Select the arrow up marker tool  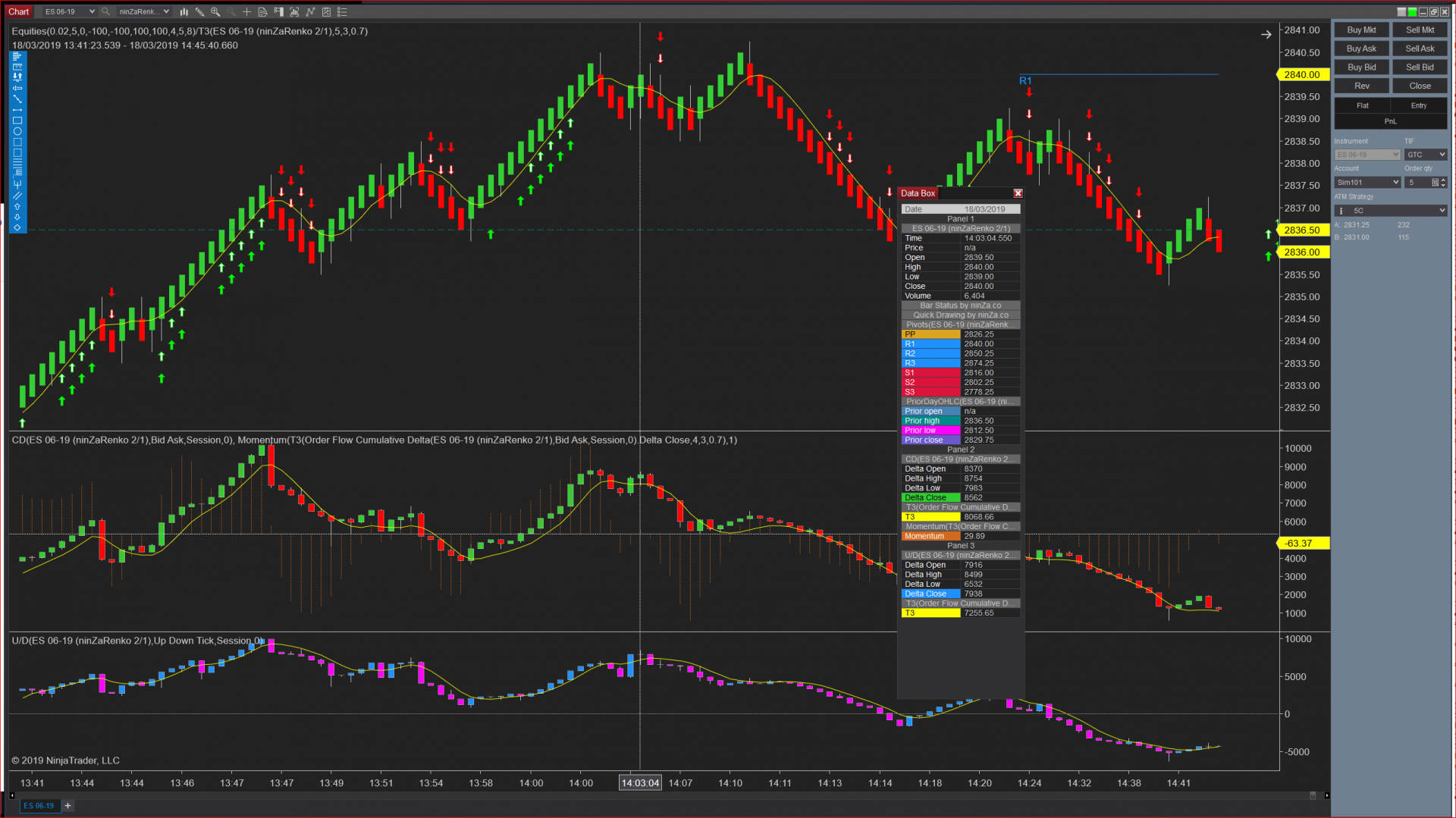click(x=17, y=206)
